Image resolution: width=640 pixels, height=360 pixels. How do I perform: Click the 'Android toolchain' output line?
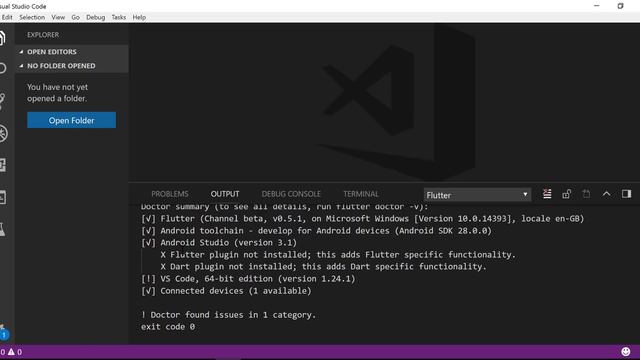(316, 231)
